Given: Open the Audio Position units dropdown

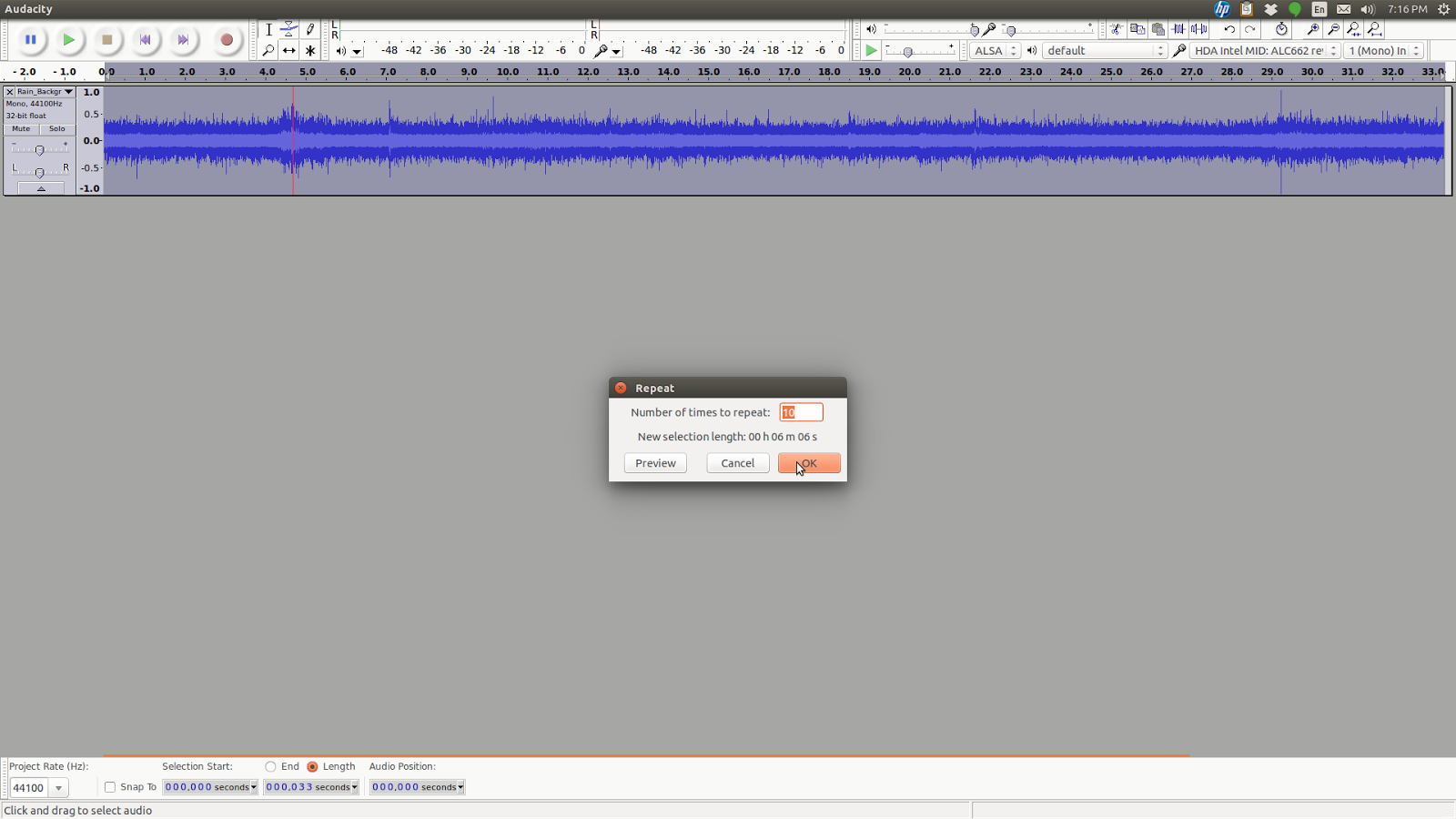Looking at the screenshot, I should coord(460,787).
